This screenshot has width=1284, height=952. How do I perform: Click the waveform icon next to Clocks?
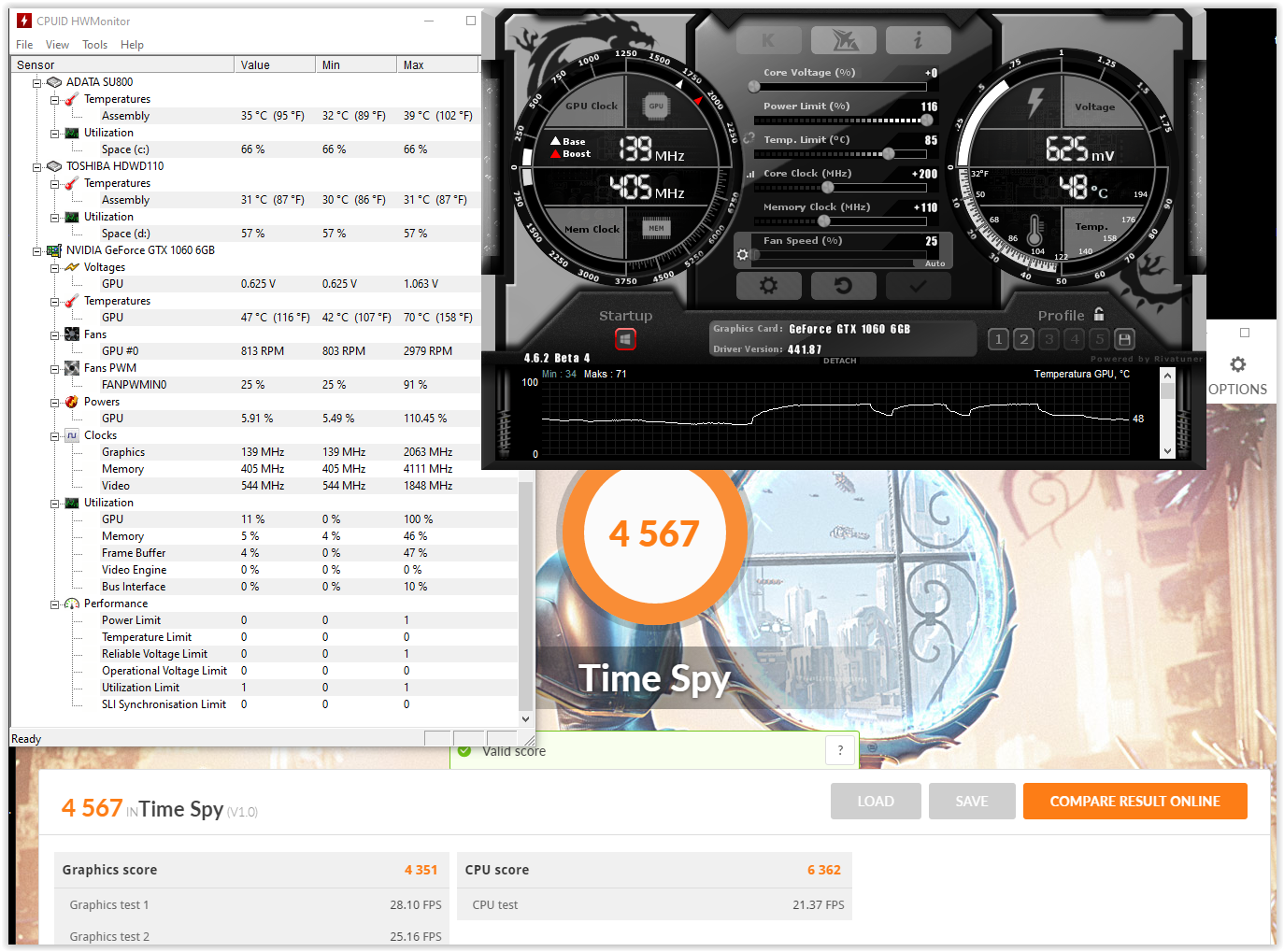(x=72, y=435)
